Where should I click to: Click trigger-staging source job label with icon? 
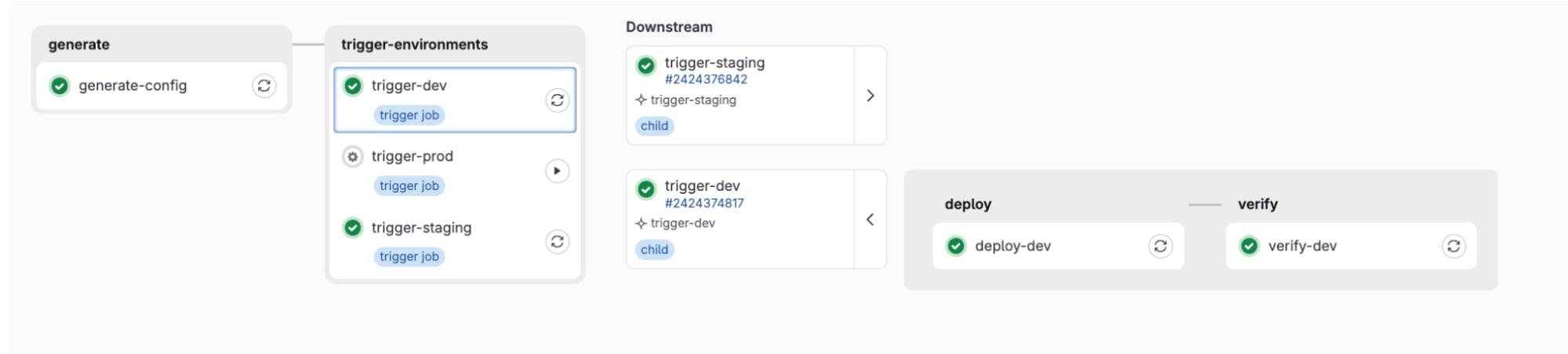686,100
